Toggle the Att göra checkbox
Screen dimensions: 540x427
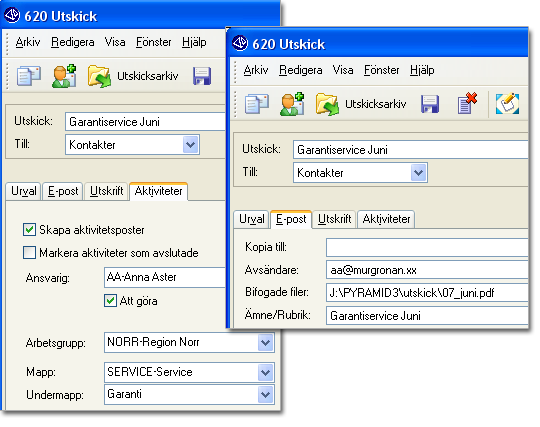pyautogui.click(x=110, y=301)
